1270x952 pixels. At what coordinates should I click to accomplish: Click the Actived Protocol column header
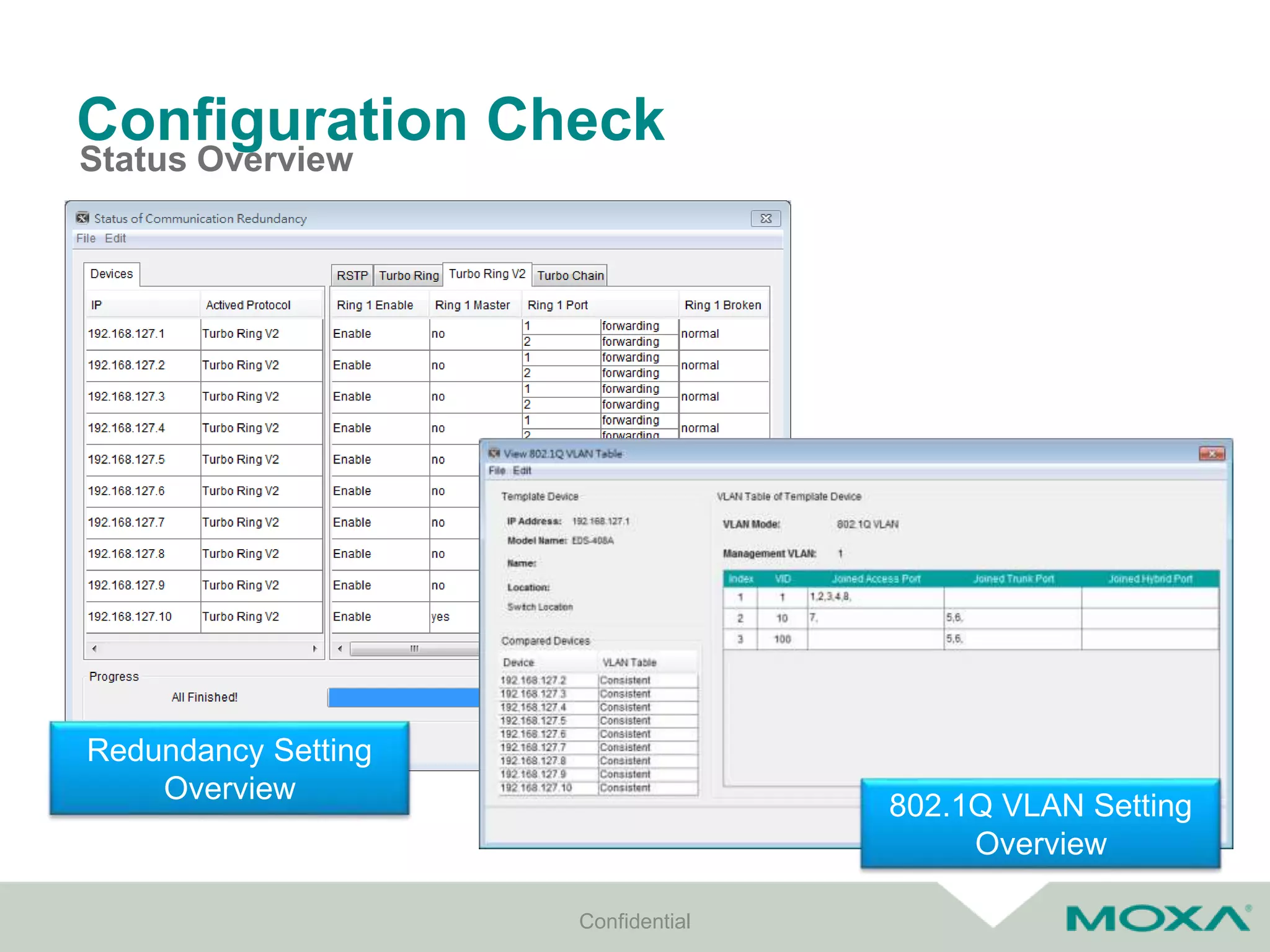pos(262,305)
